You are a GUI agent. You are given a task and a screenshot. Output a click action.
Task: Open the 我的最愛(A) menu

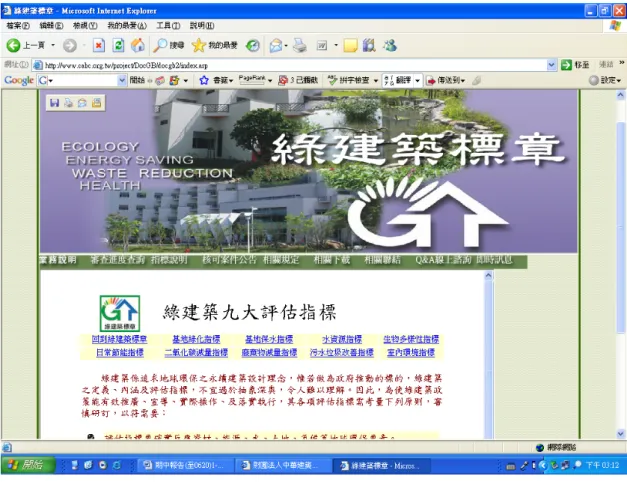[x=127, y=26]
